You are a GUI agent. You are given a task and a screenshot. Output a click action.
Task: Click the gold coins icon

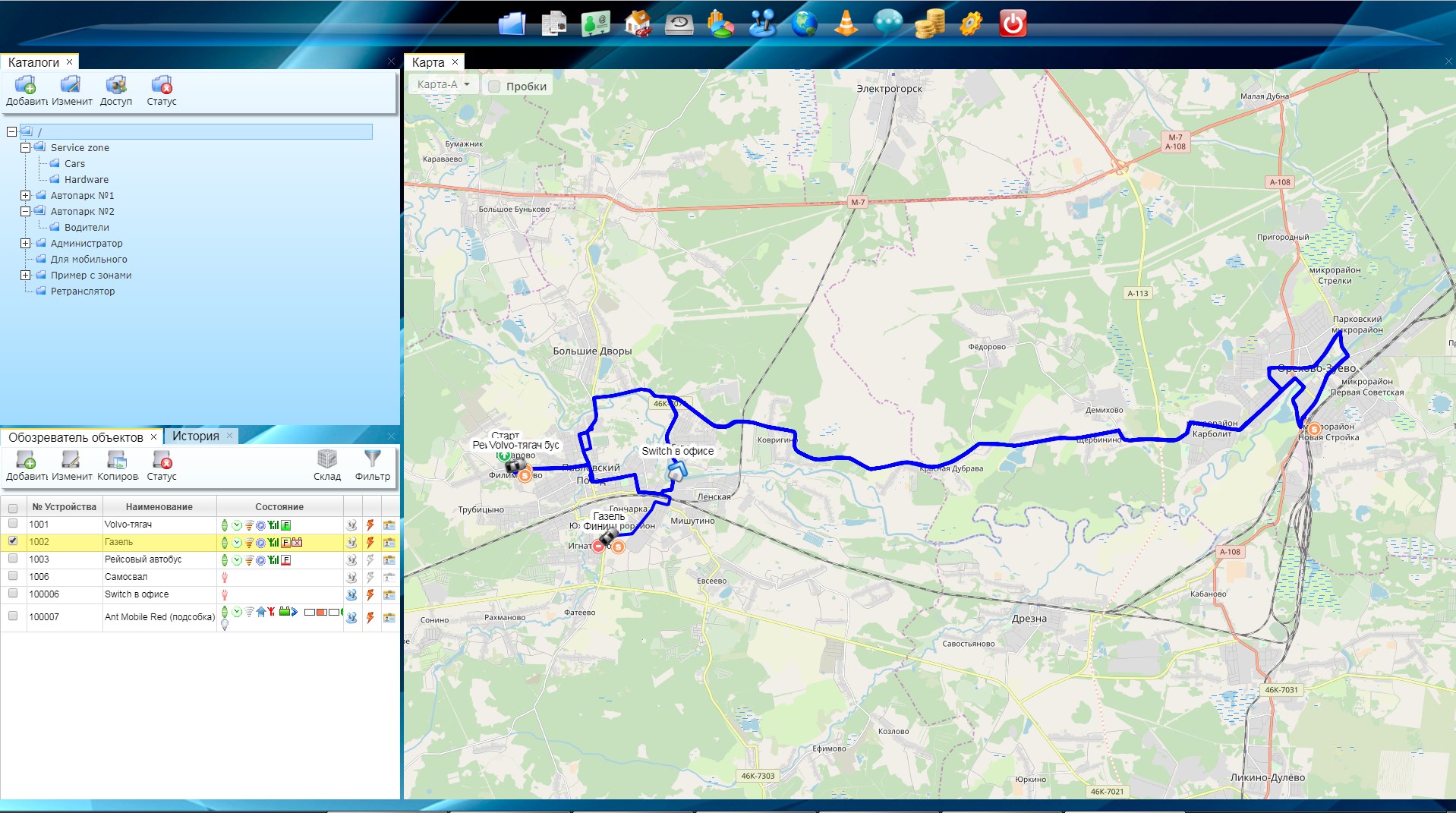[x=929, y=24]
